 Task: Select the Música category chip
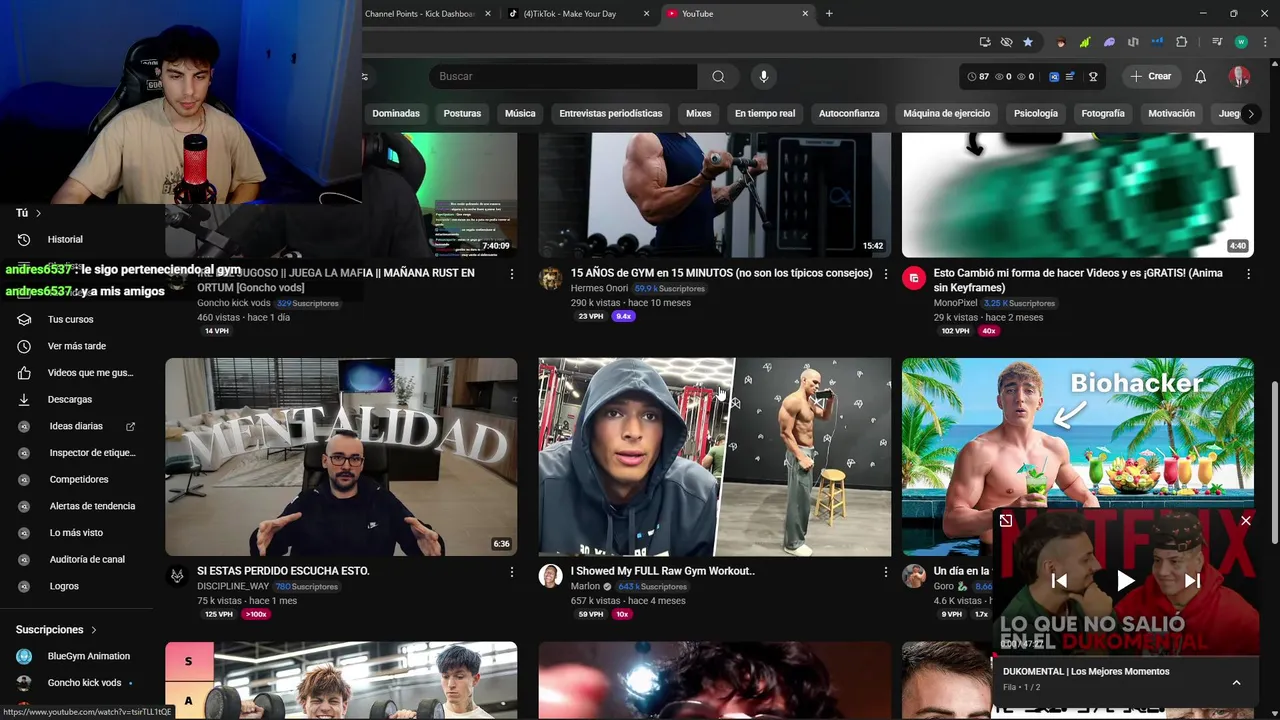click(x=520, y=114)
